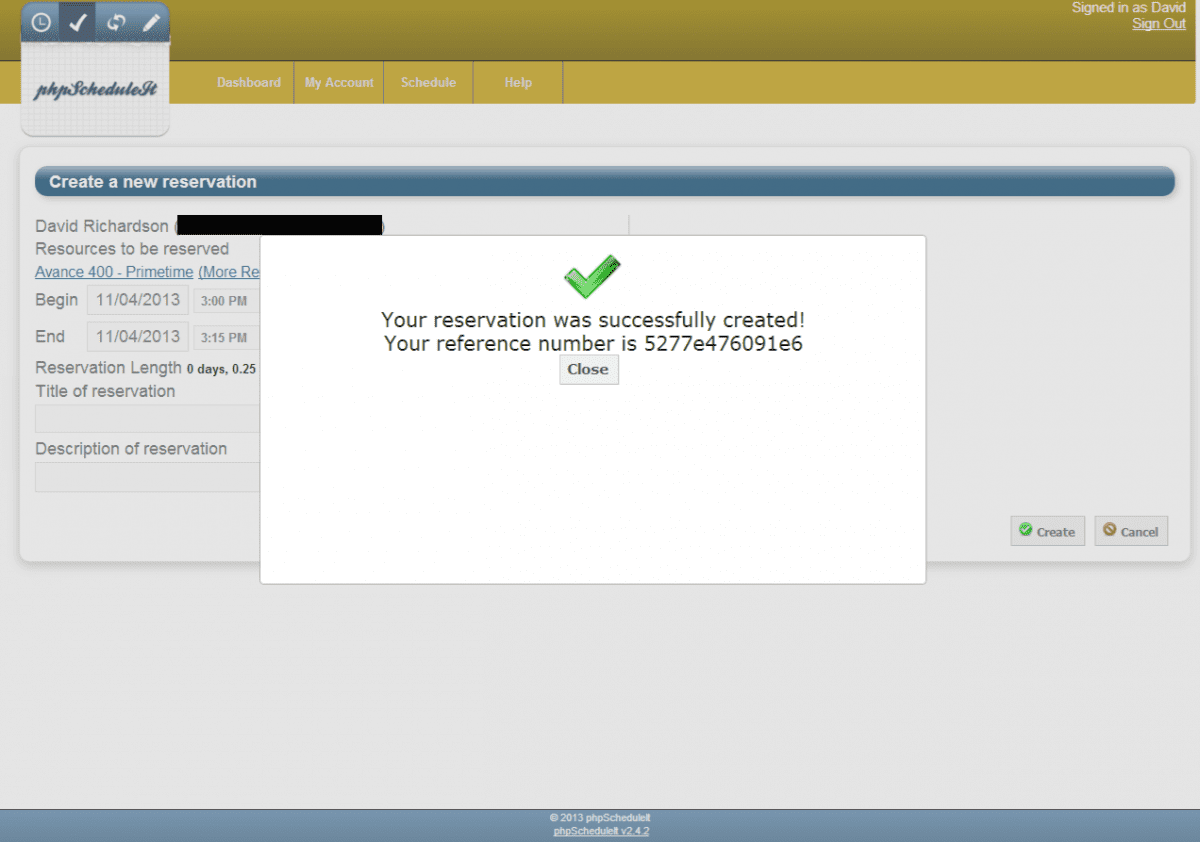Image resolution: width=1200 pixels, height=842 pixels.
Task: Open the Help menu
Action: [518, 83]
